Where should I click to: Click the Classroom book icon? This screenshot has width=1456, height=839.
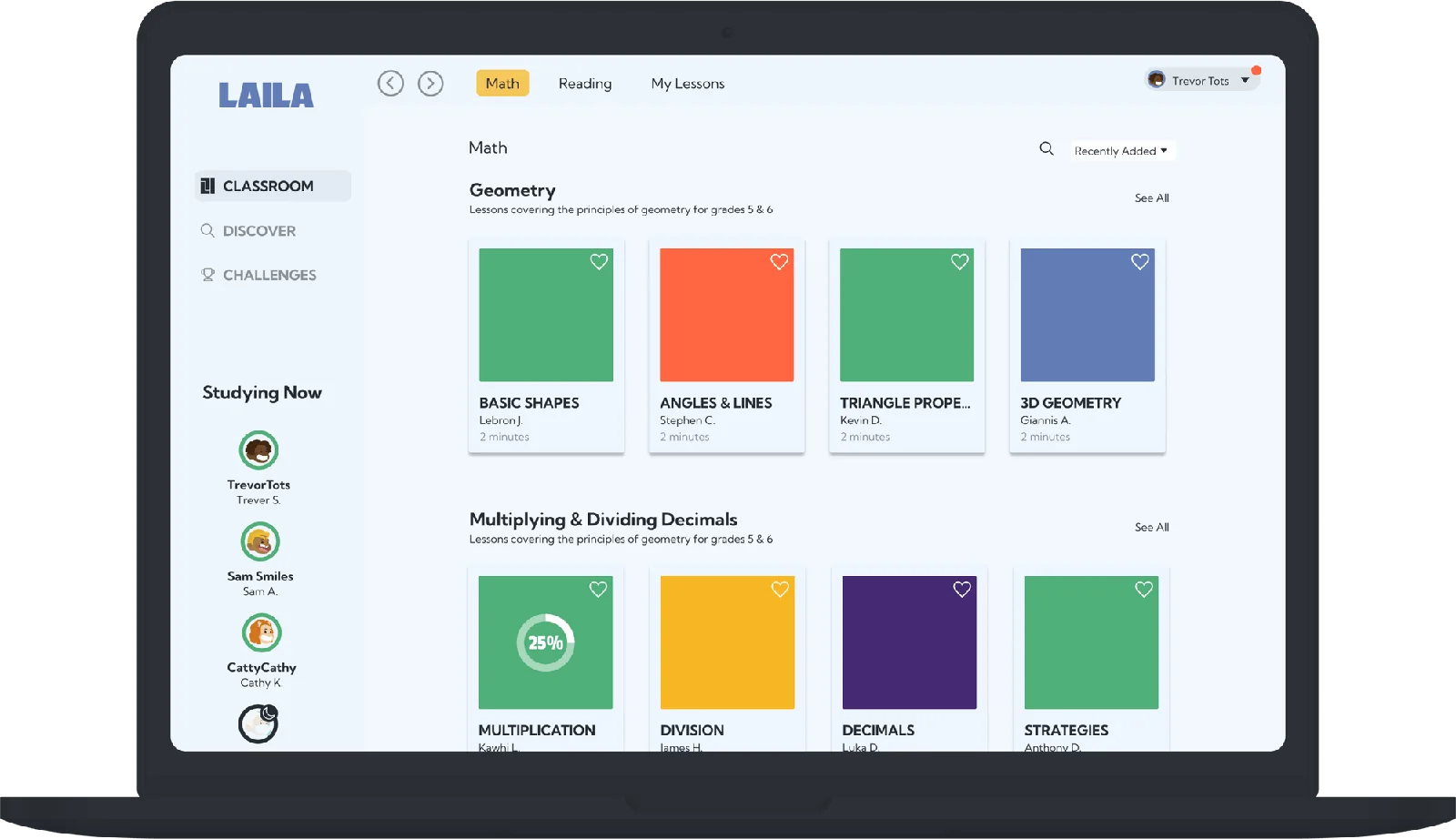pos(207,186)
